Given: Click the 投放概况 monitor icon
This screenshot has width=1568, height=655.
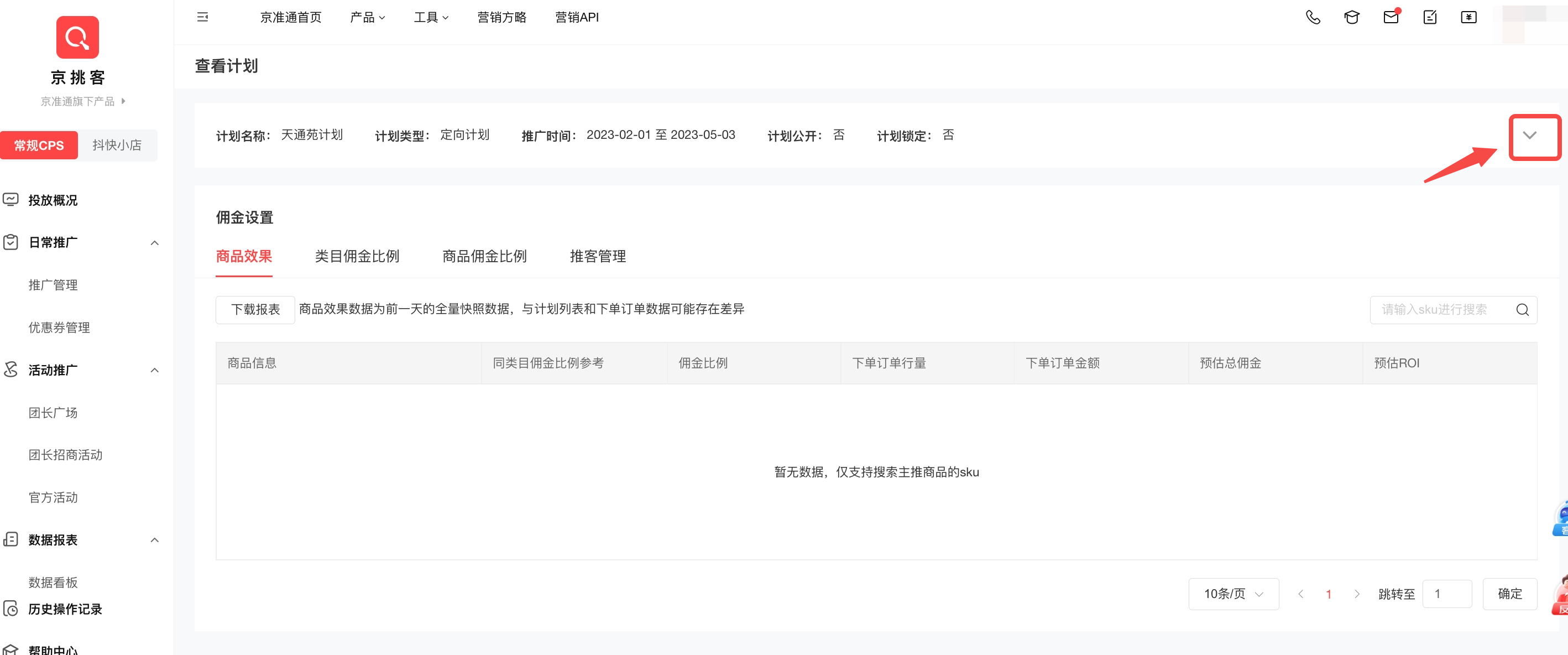Looking at the screenshot, I should (x=11, y=199).
